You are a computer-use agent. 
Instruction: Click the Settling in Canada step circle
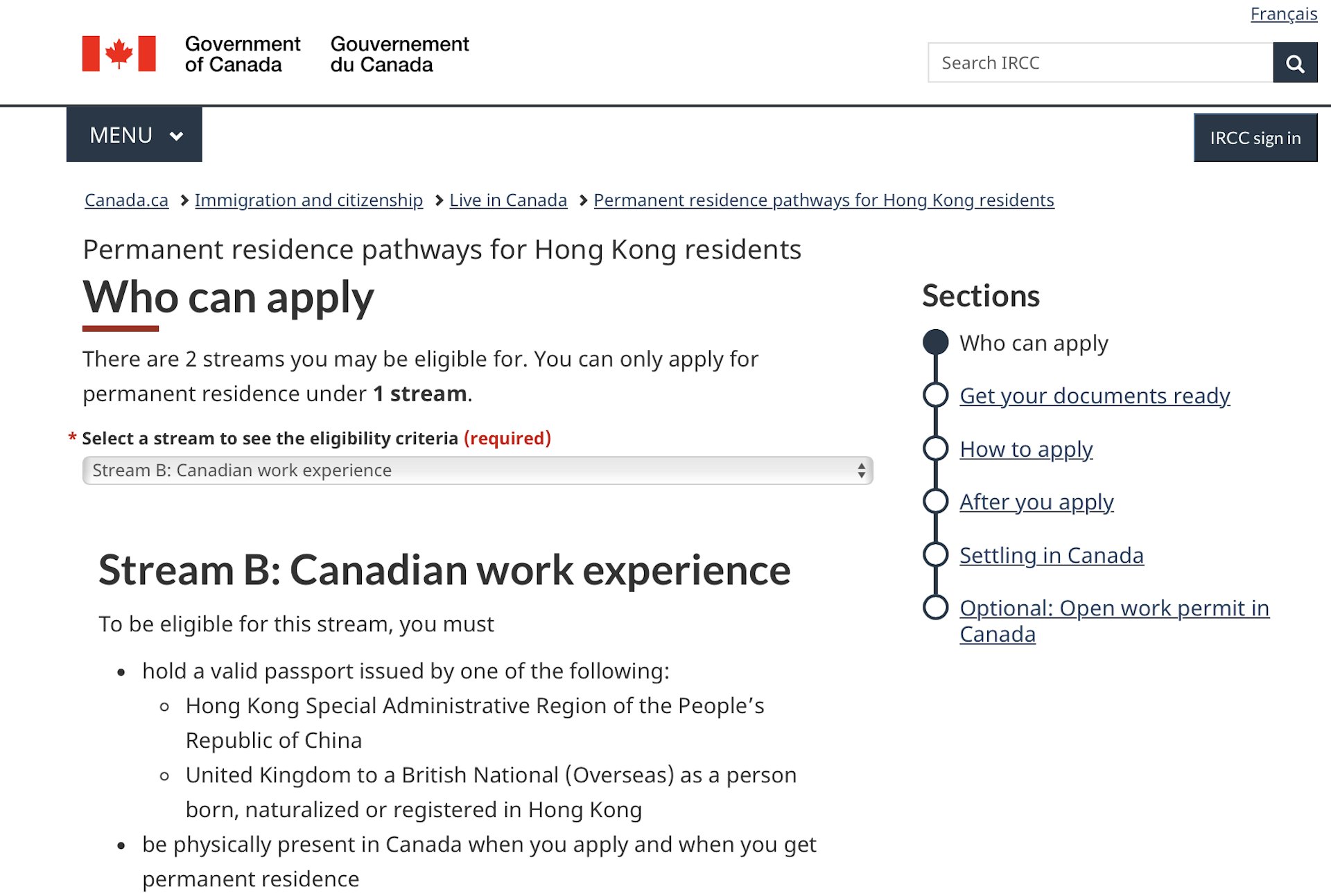[x=935, y=554]
